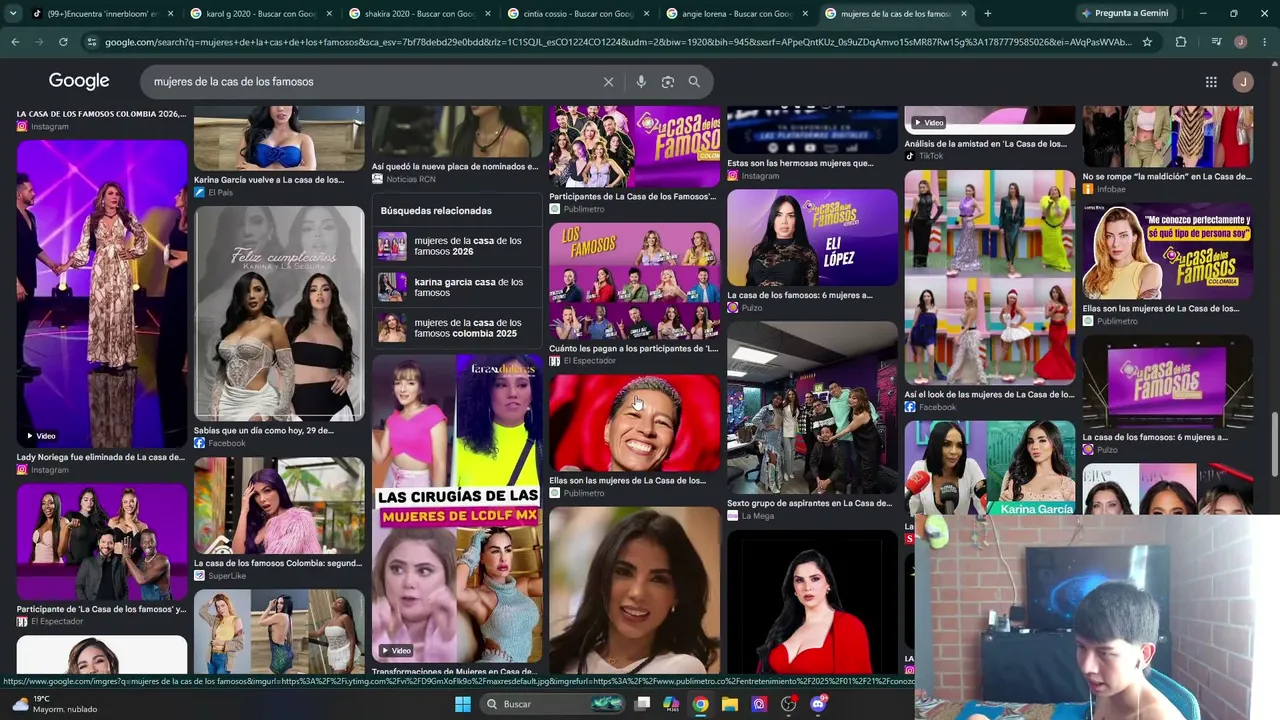Open 'Ellas son las mujeres de La Casa' Publimetro link
Screen dimensions: 1280x720
(x=628, y=480)
